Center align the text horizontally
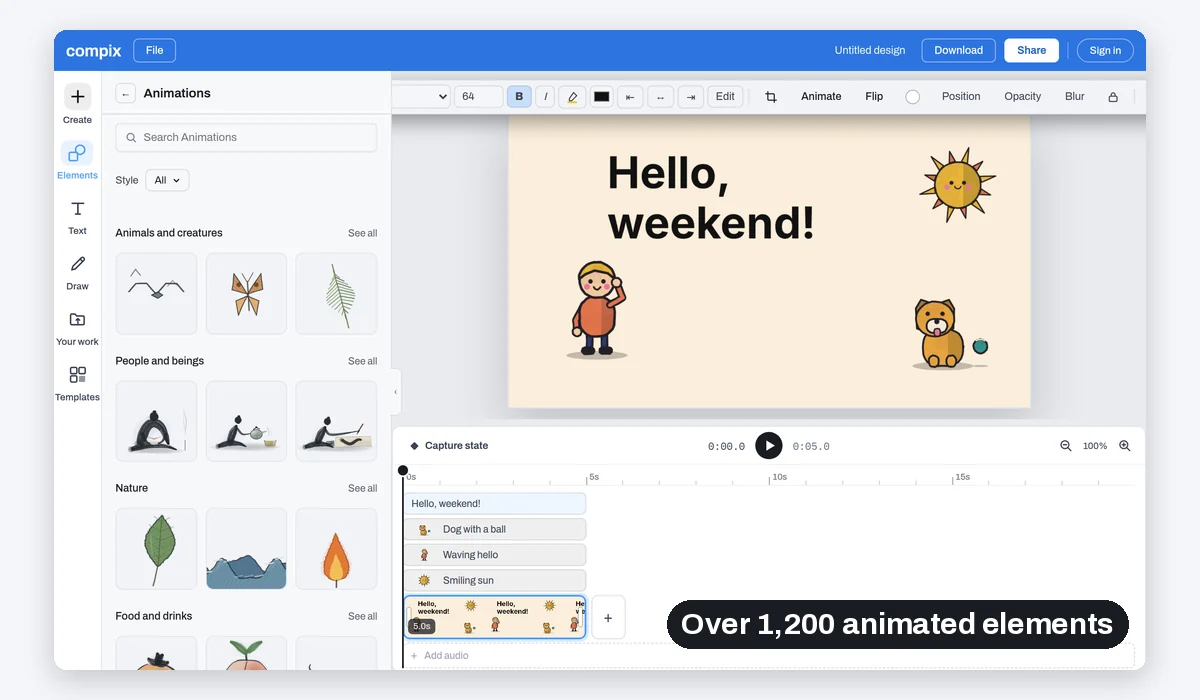Screen dimensions: 1200x700 (x=660, y=97)
